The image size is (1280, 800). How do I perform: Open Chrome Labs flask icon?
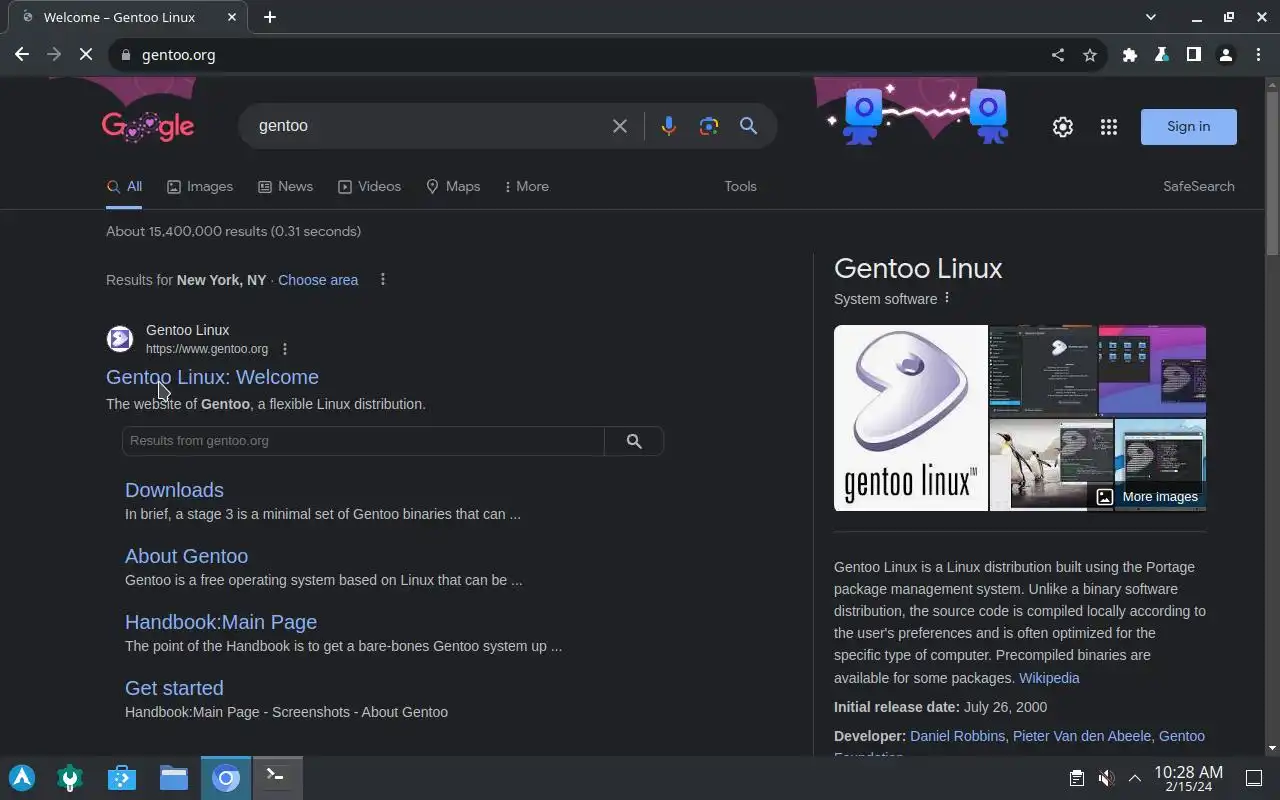[1162, 55]
